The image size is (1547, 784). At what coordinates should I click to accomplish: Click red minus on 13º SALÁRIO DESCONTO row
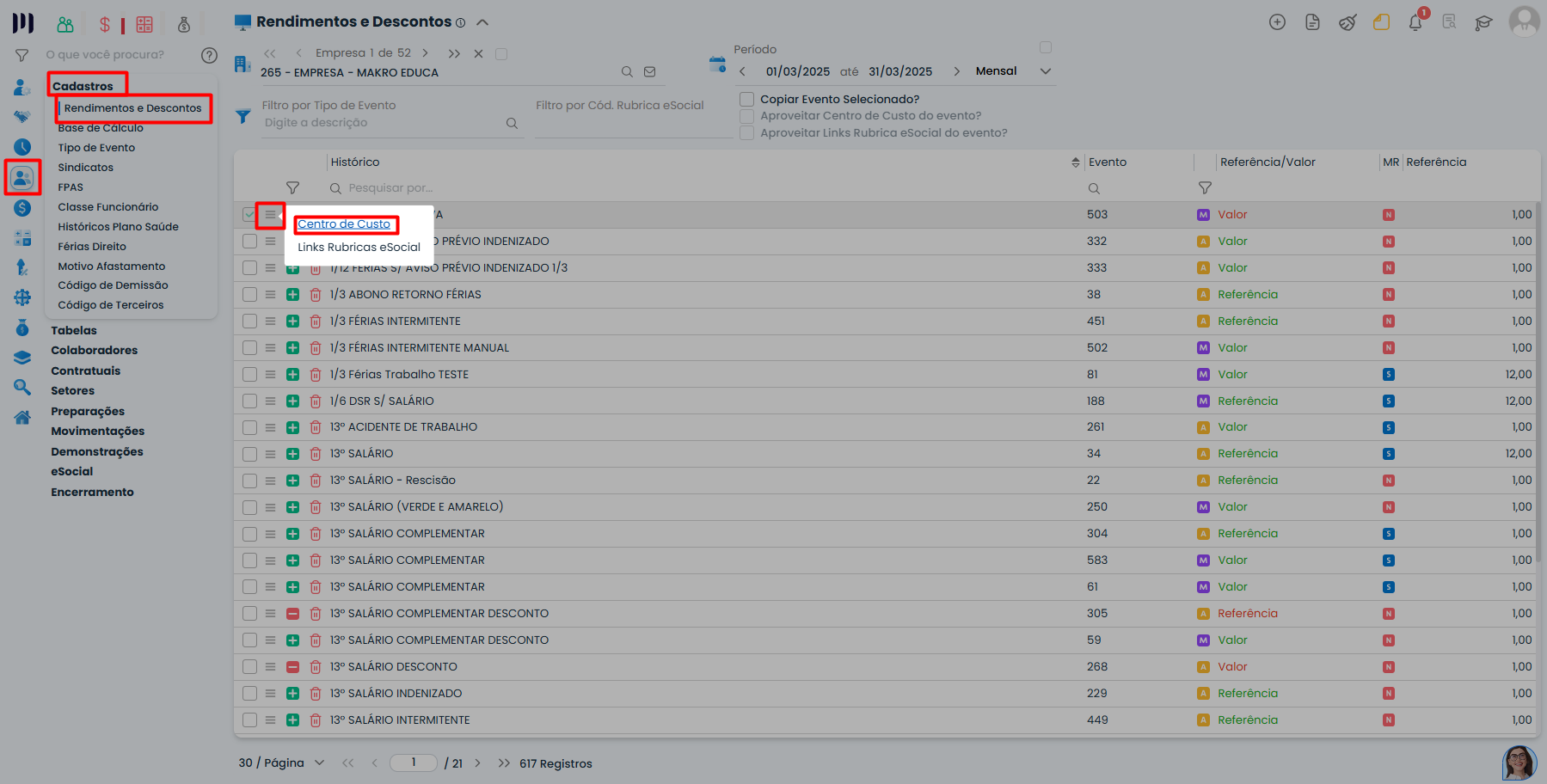pyautogui.click(x=292, y=667)
